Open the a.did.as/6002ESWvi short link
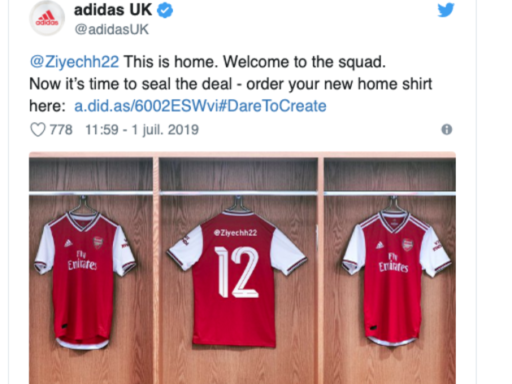 click(x=146, y=106)
